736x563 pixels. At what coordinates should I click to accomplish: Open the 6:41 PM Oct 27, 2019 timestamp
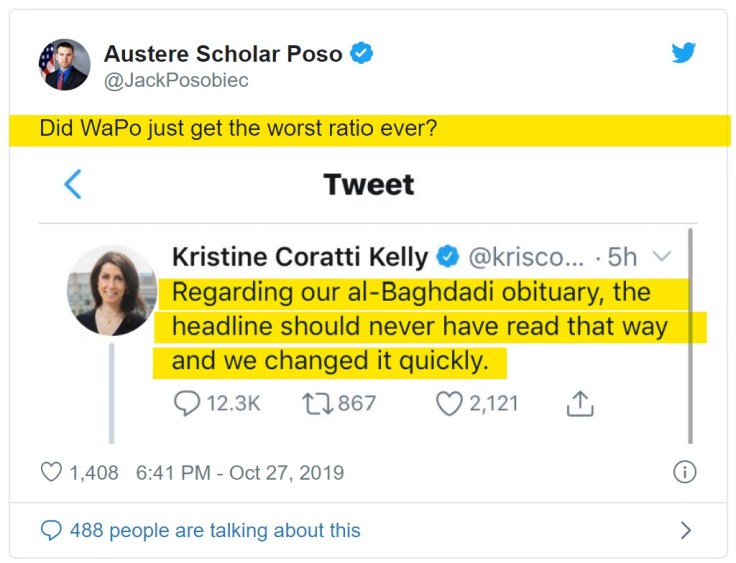click(x=239, y=472)
